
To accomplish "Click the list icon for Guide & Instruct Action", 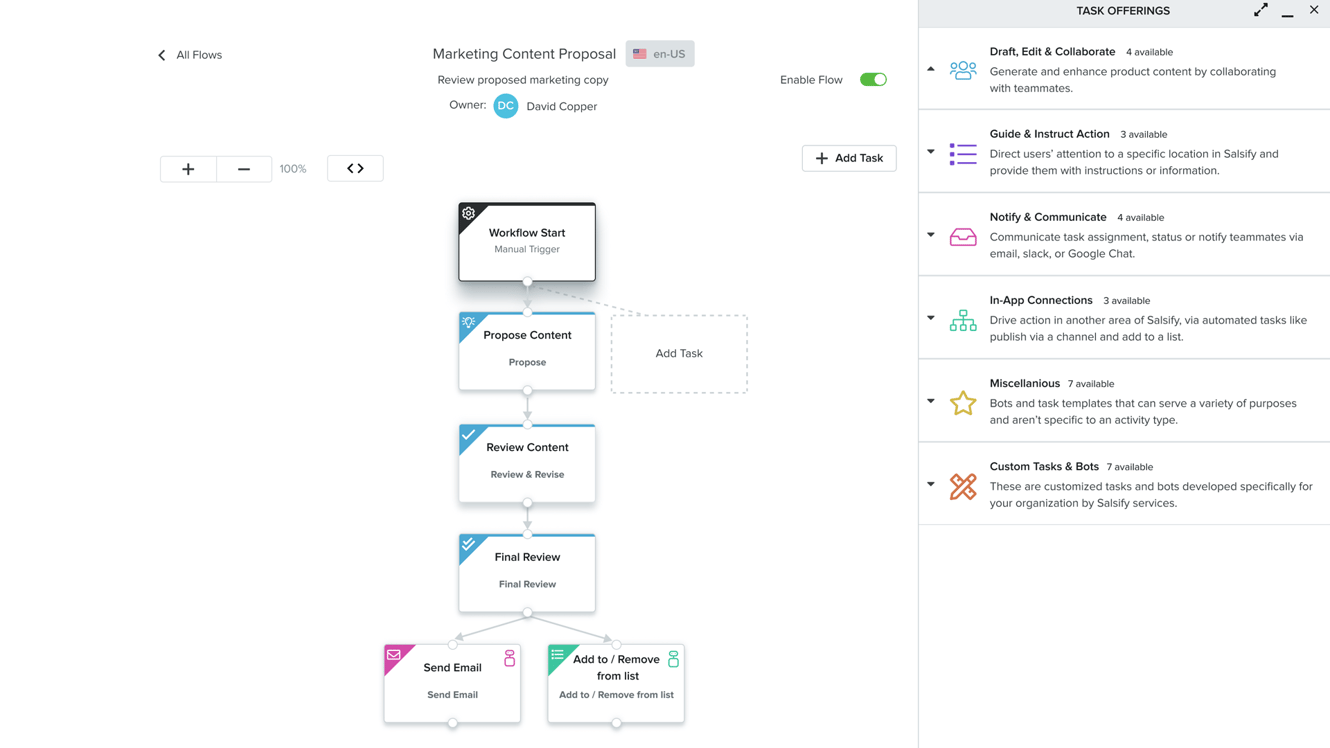I will (x=963, y=152).
